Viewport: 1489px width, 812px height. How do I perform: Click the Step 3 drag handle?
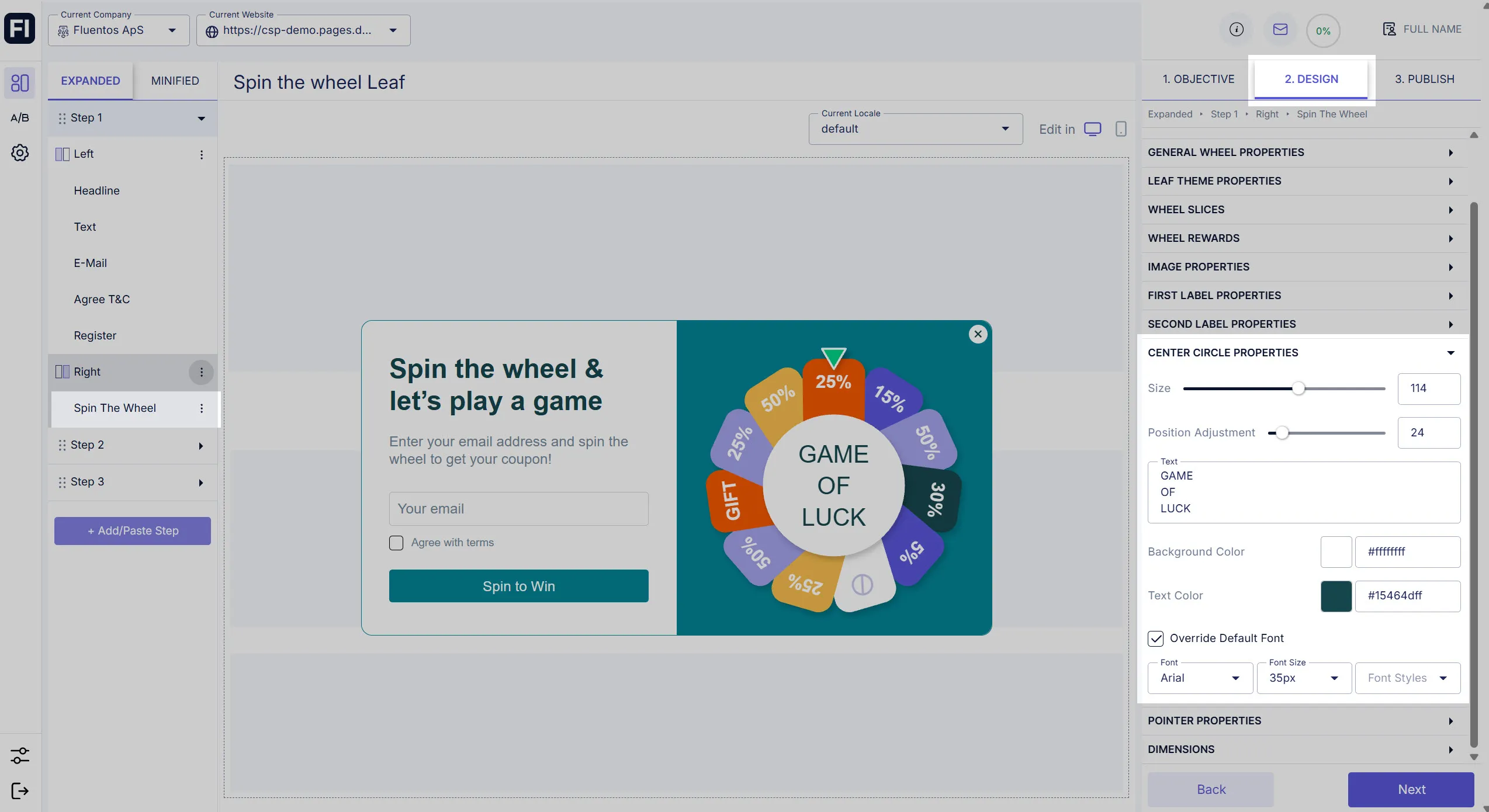[x=62, y=482]
